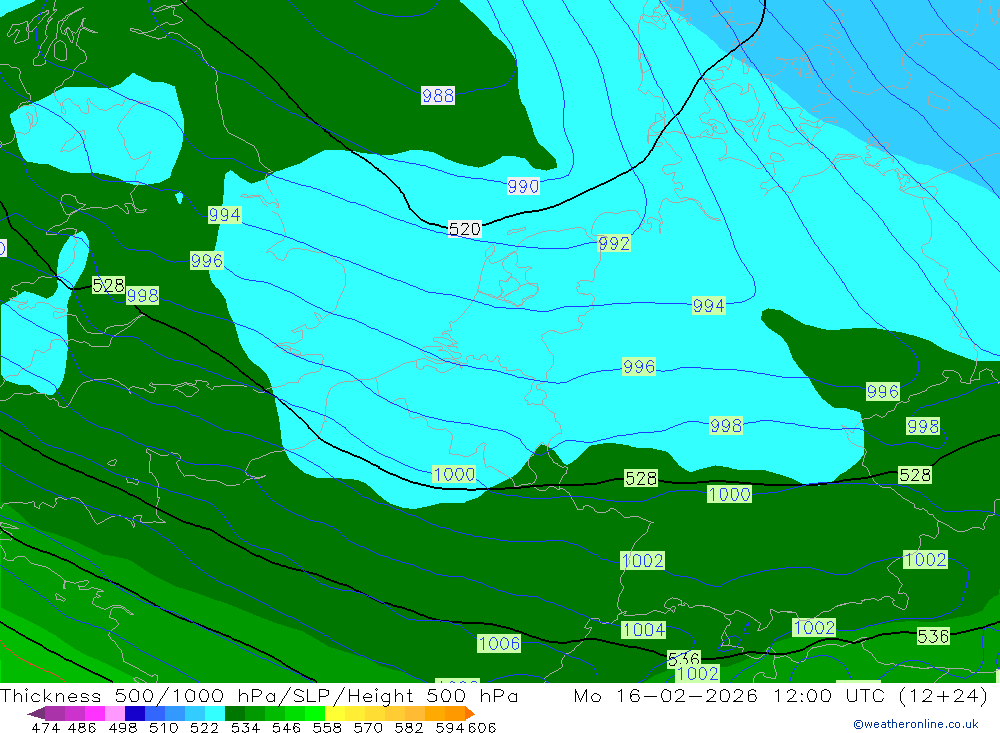Click legend value 474
1000x733 pixels.
45,727
